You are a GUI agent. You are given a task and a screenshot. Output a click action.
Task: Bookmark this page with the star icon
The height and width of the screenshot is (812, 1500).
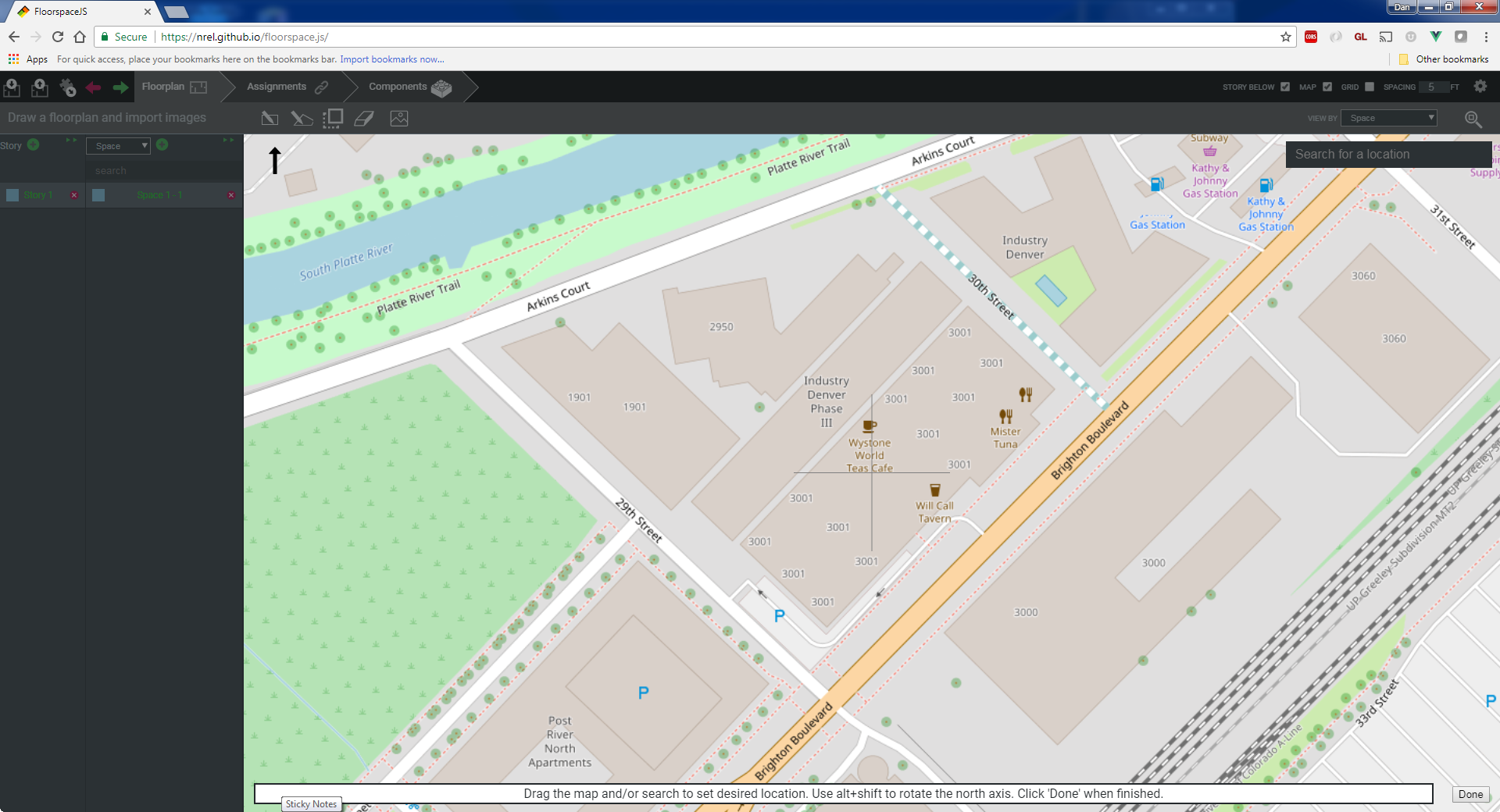[x=1286, y=37]
